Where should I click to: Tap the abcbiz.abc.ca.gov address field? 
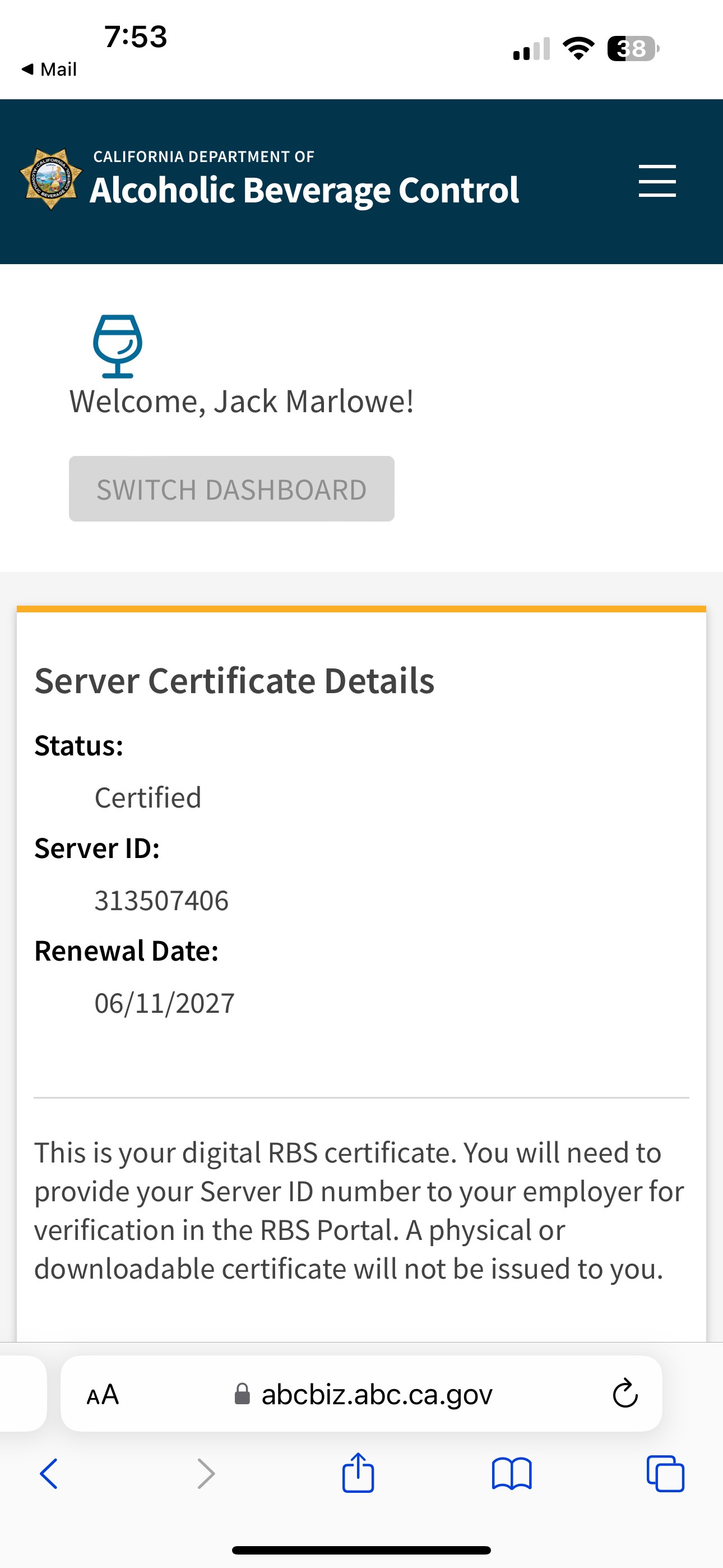coord(376,1395)
